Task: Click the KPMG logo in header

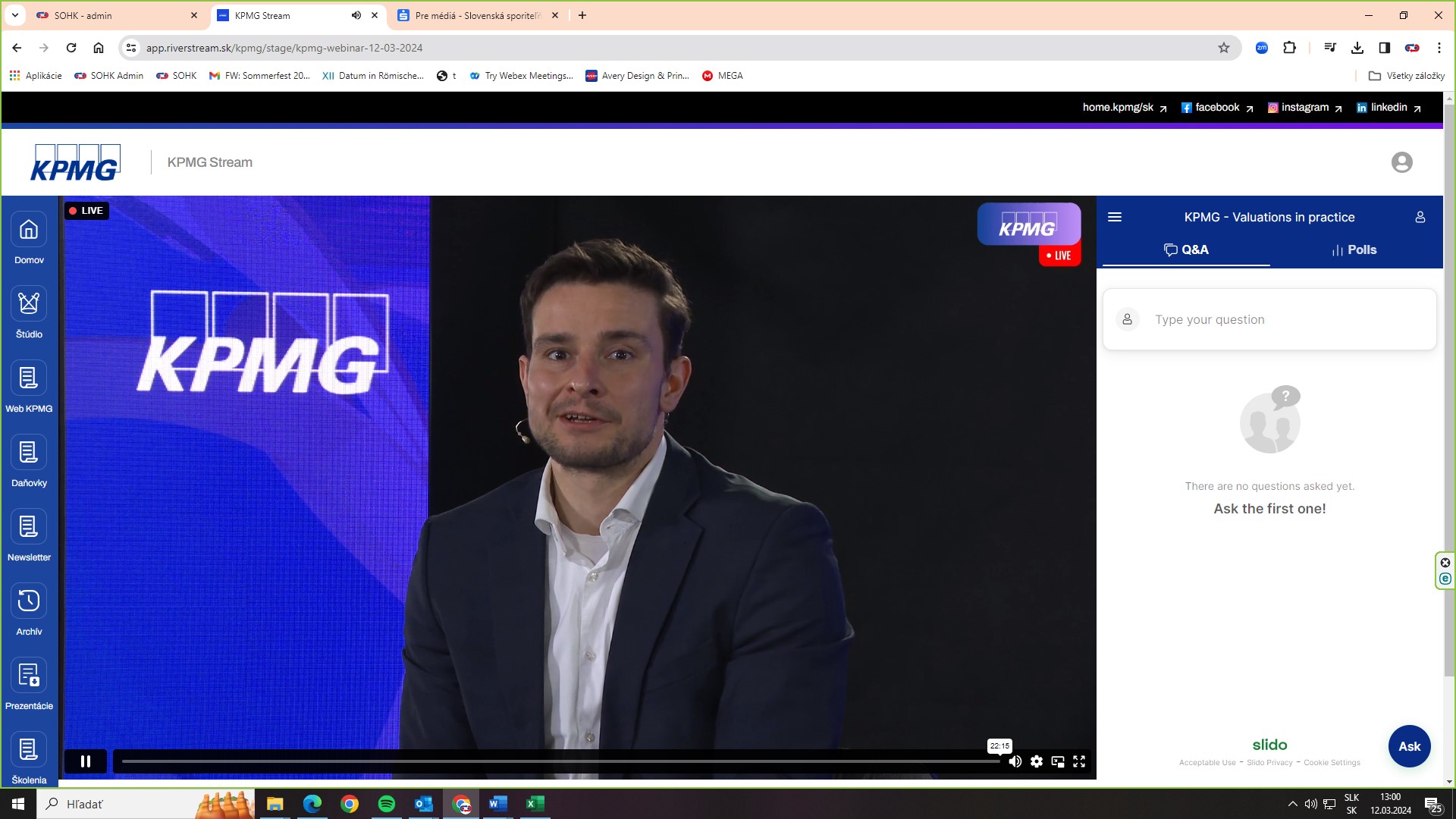Action: pyautogui.click(x=75, y=162)
